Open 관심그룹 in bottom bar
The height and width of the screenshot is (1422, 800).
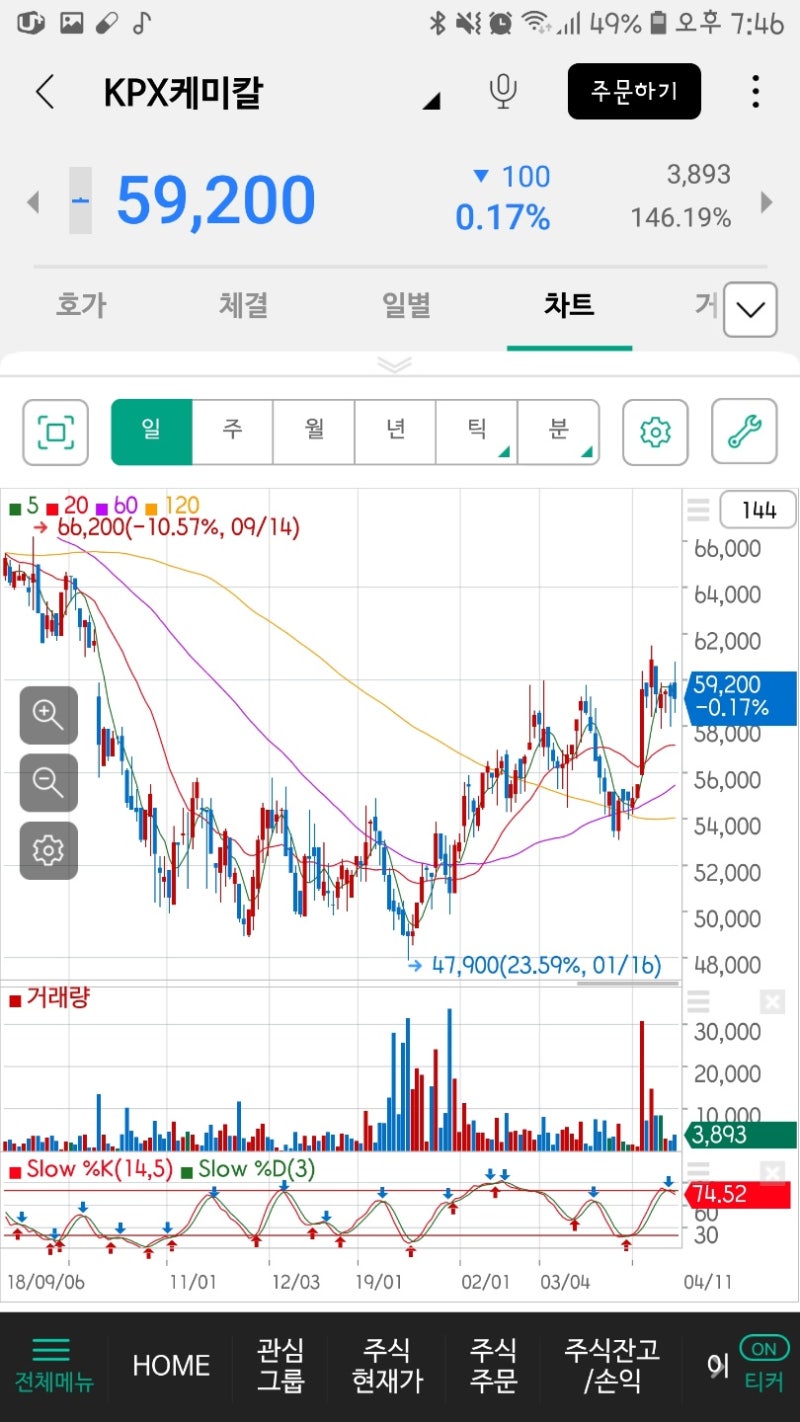(280, 1365)
